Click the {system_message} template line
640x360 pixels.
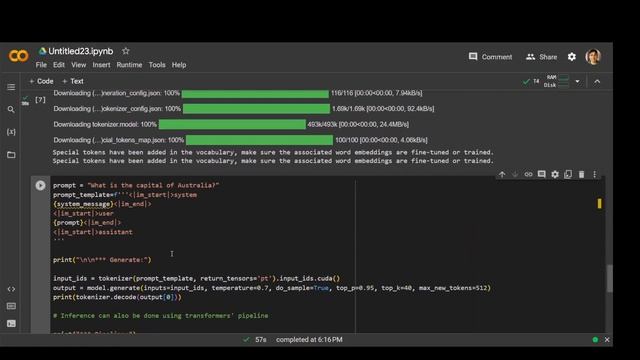tap(102, 204)
